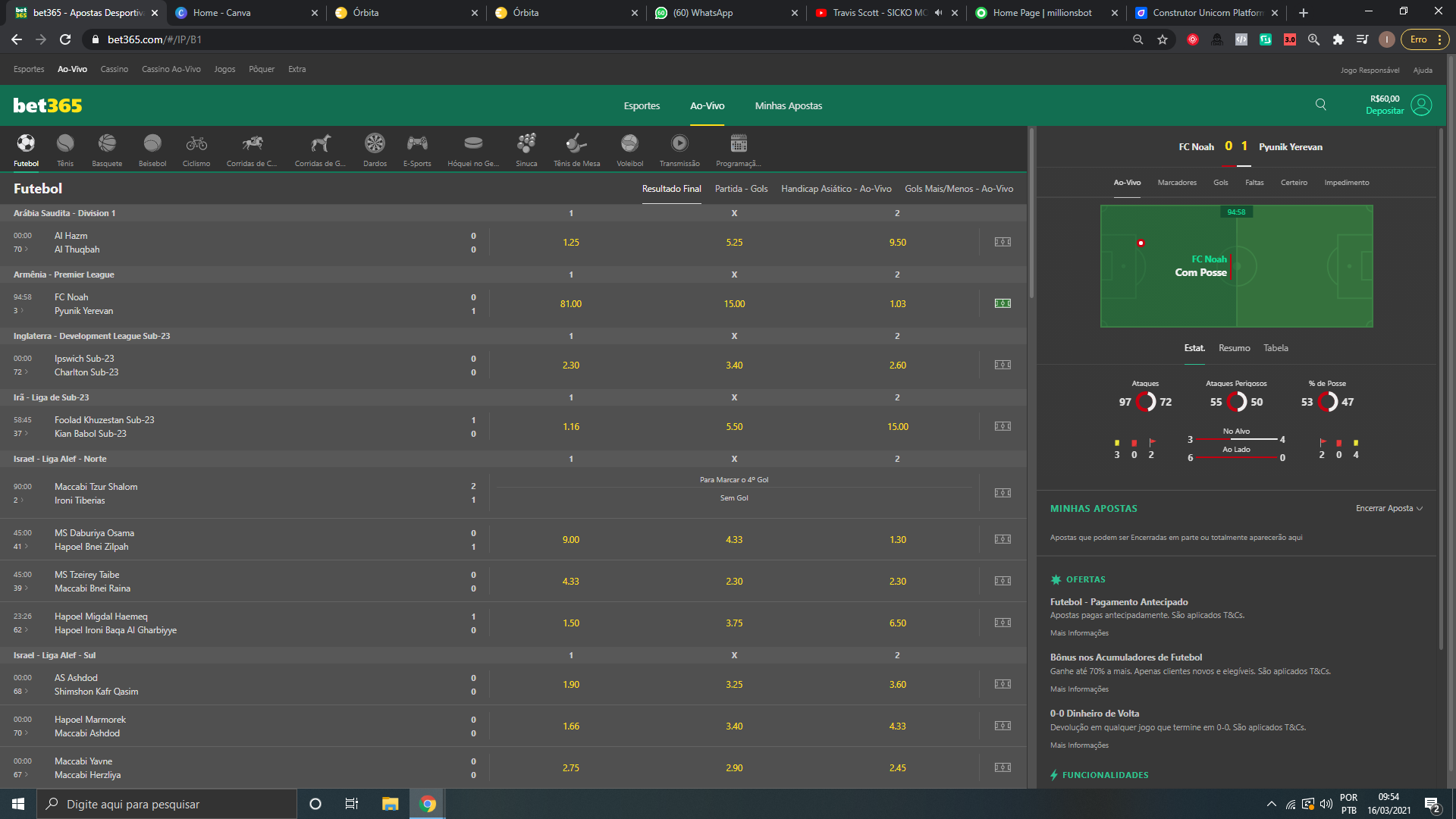This screenshot has width=1456, height=819.
Task: Toggle Foolad Khuzestan Sub-23 pitch icon
Action: [1003, 426]
